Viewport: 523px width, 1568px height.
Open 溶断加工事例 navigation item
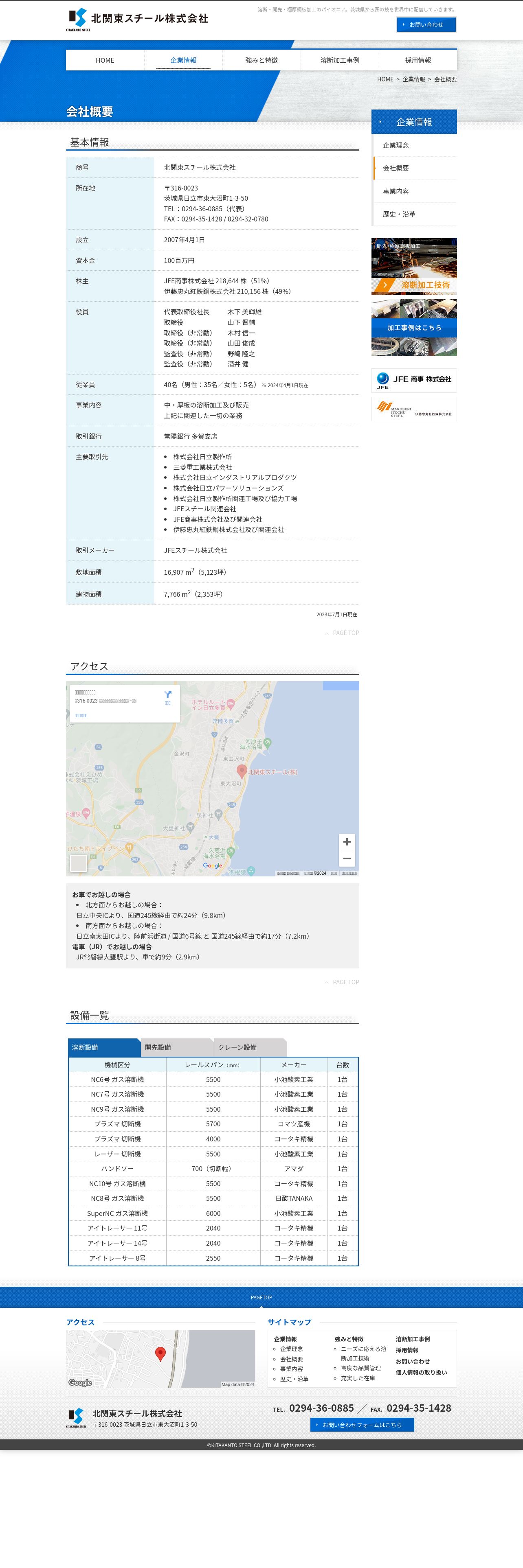(x=340, y=60)
